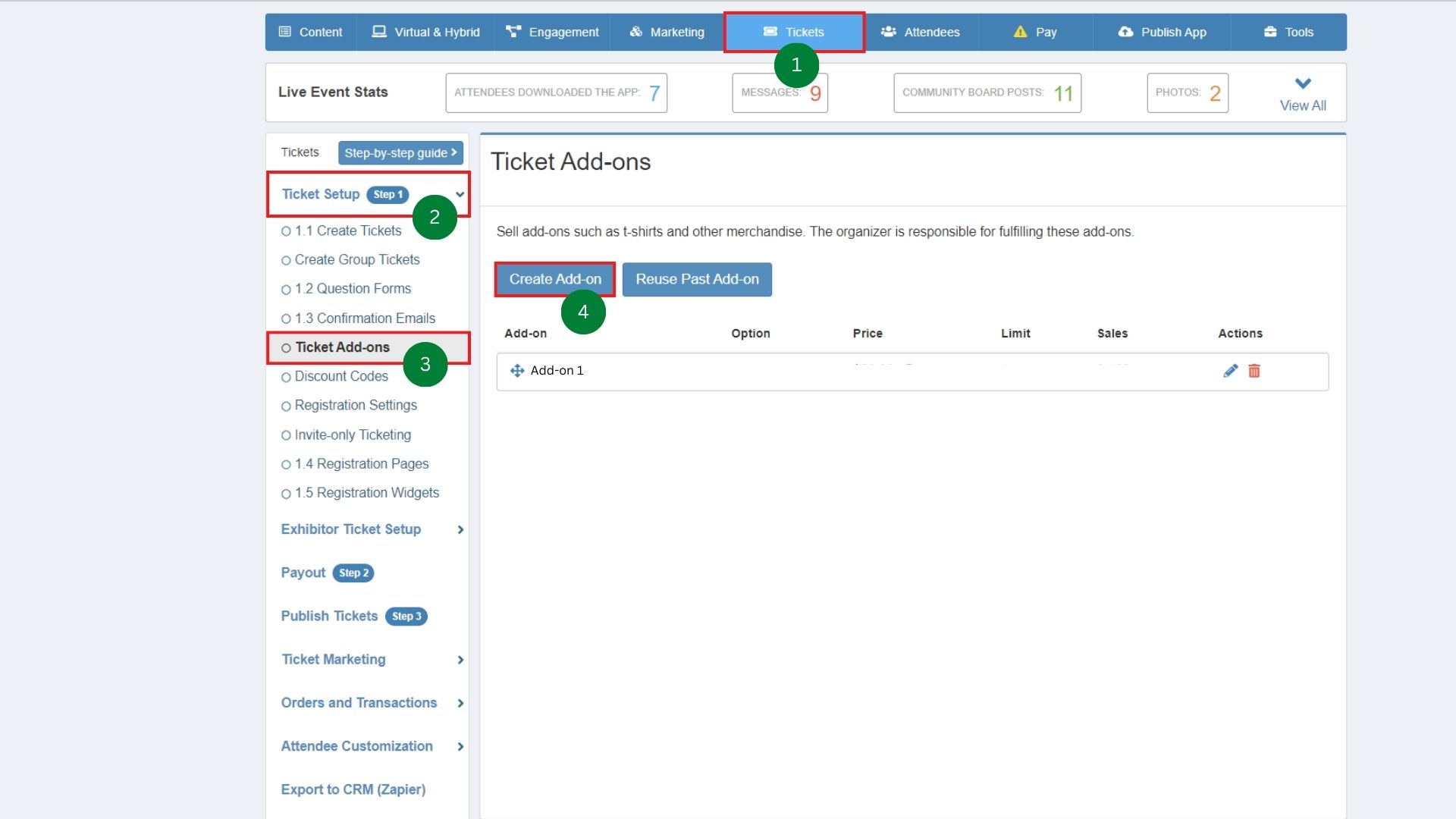
Task: Click View All to show all event stats
Action: pos(1302,105)
